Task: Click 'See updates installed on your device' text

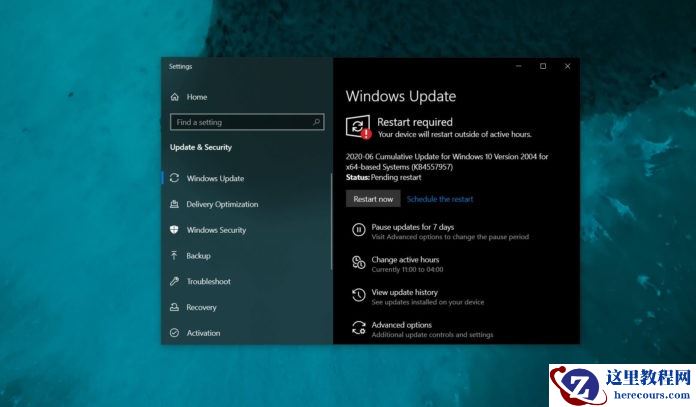Action: [x=428, y=302]
